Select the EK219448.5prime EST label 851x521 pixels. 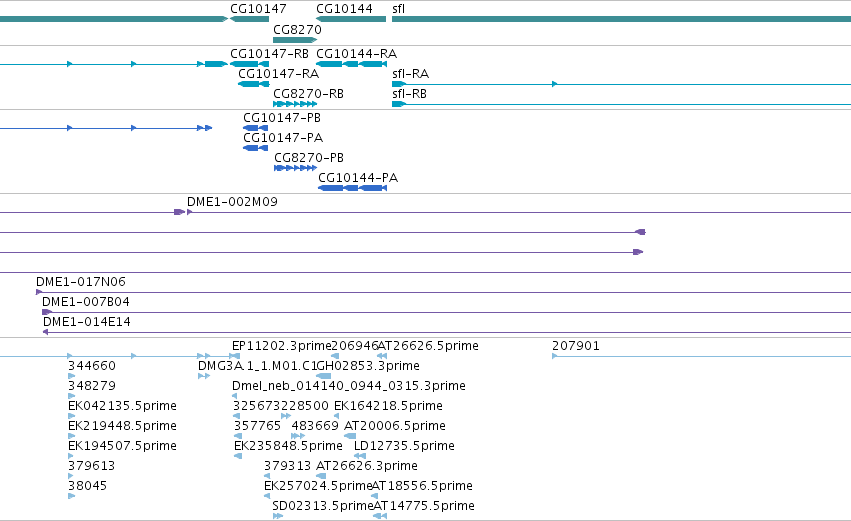(x=122, y=425)
